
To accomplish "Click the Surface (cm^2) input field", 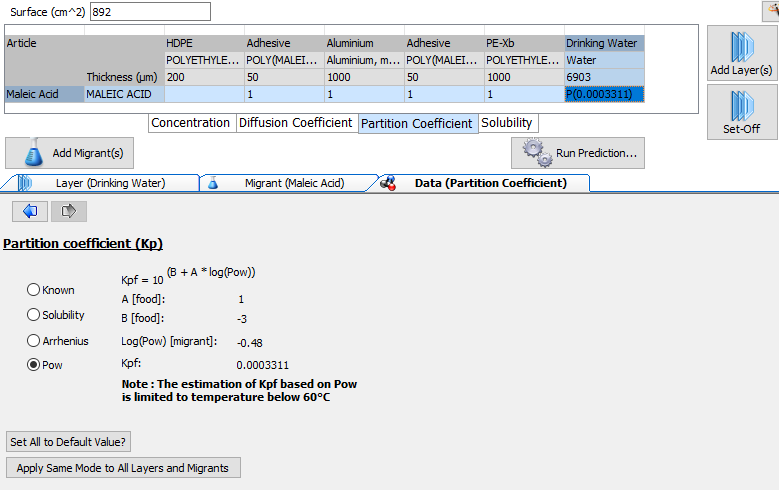I will point(150,11).
